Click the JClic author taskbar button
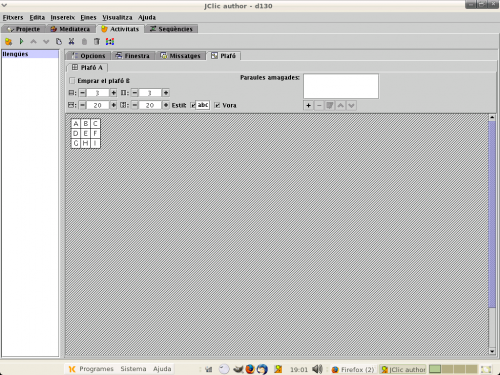Image resolution: width=500 pixels, height=375 pixels. tap(403, 369)
